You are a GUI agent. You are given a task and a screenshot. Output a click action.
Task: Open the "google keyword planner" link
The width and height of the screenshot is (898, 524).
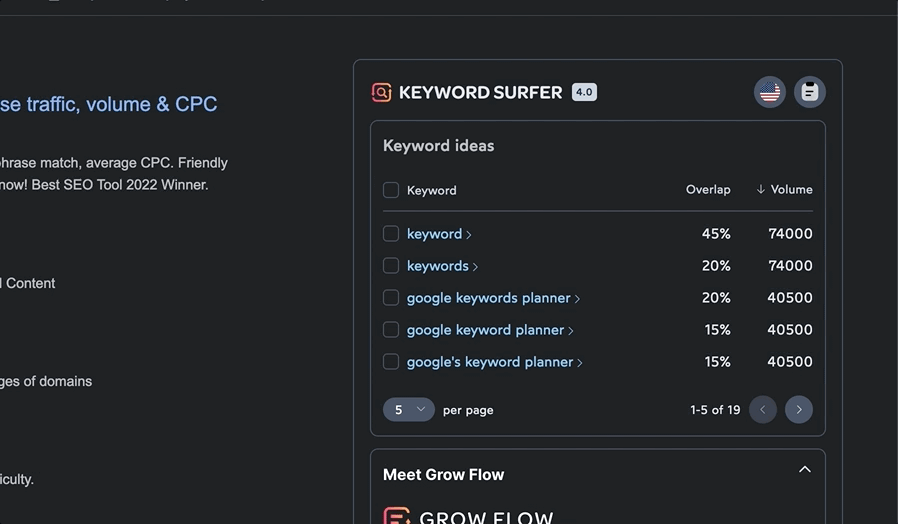(x=485, y=330)
